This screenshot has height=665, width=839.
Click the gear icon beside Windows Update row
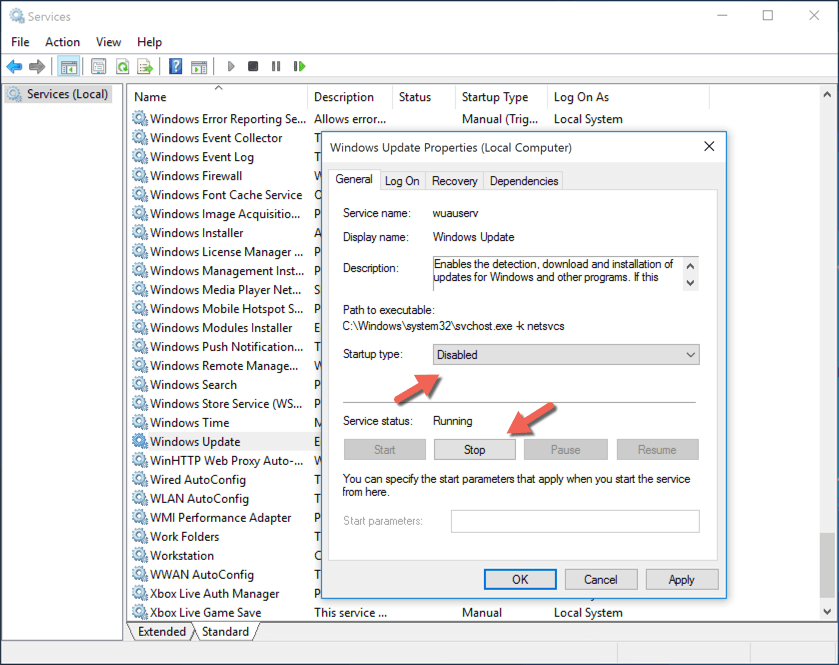pos(140,441)
